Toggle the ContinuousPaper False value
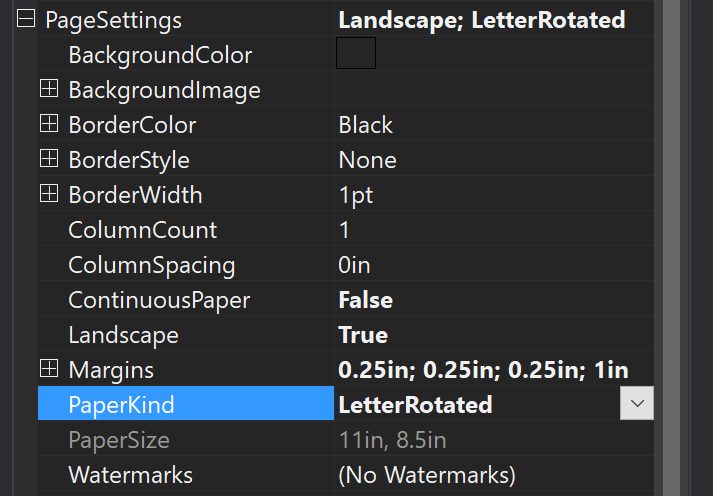 point(366,300)
